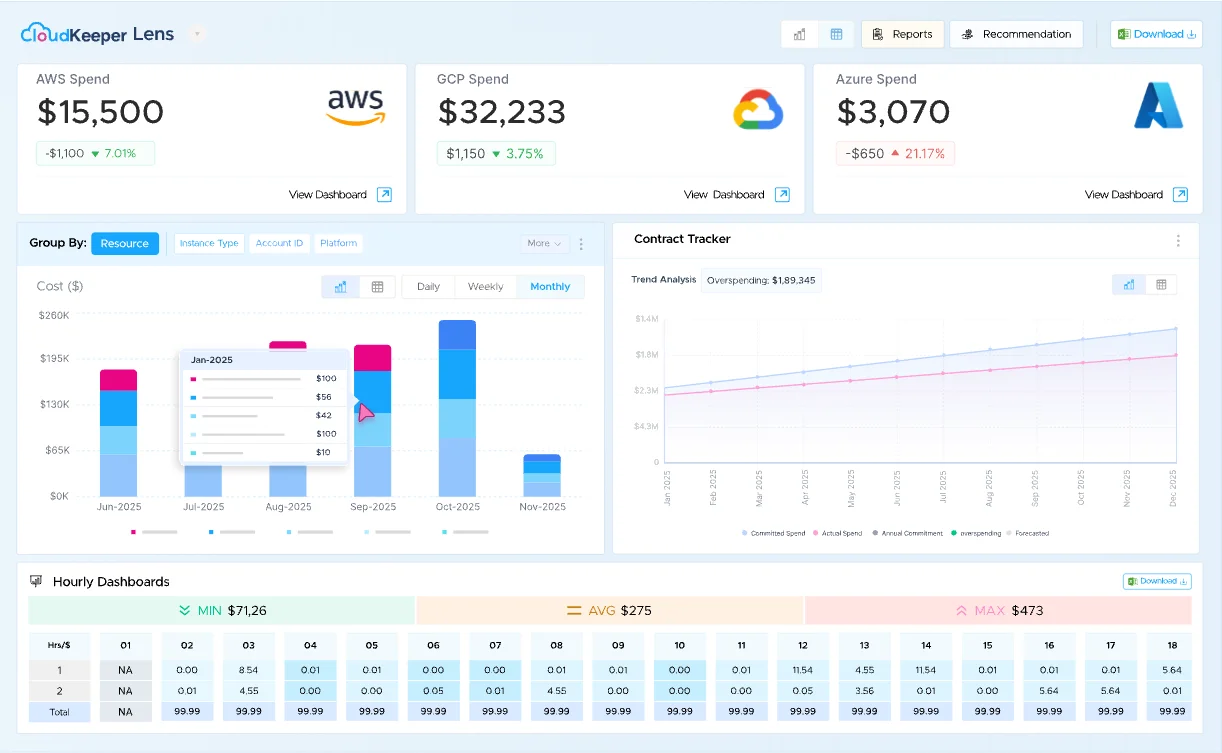The height and width of the screenshot is (753, 1222).
Task: Click the top Download Excel button
Action: 1156,34
